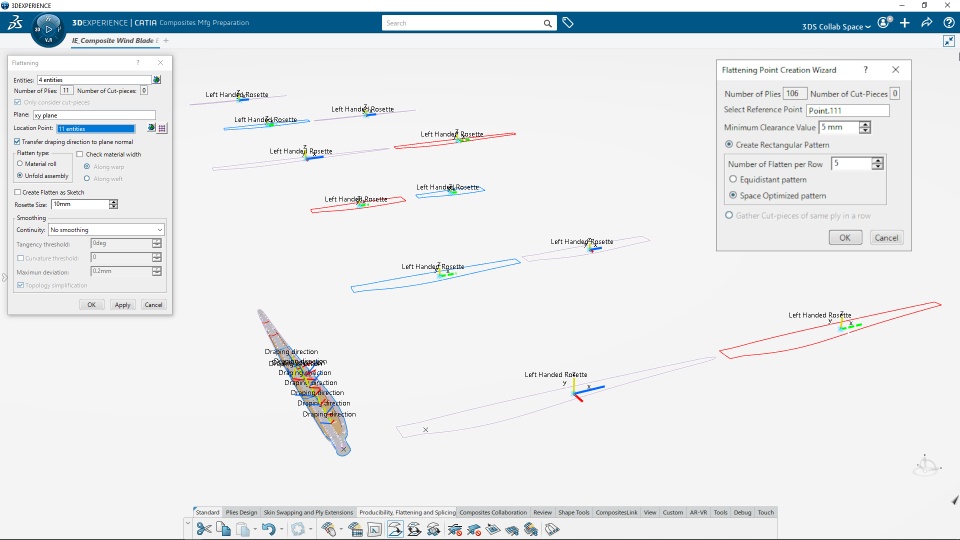Open dropdown arrow next to Paste
Screen dimensions: 960x540
[x=255, y=530]
